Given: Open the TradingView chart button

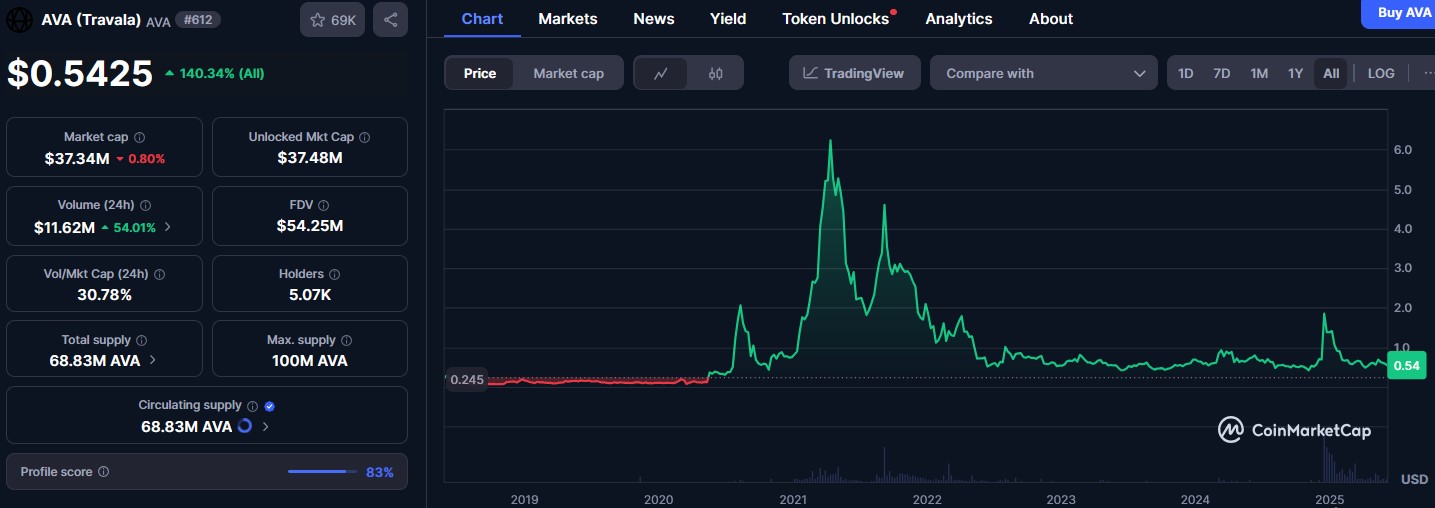Looking at the screenshot, I should (x=854, y=73).
